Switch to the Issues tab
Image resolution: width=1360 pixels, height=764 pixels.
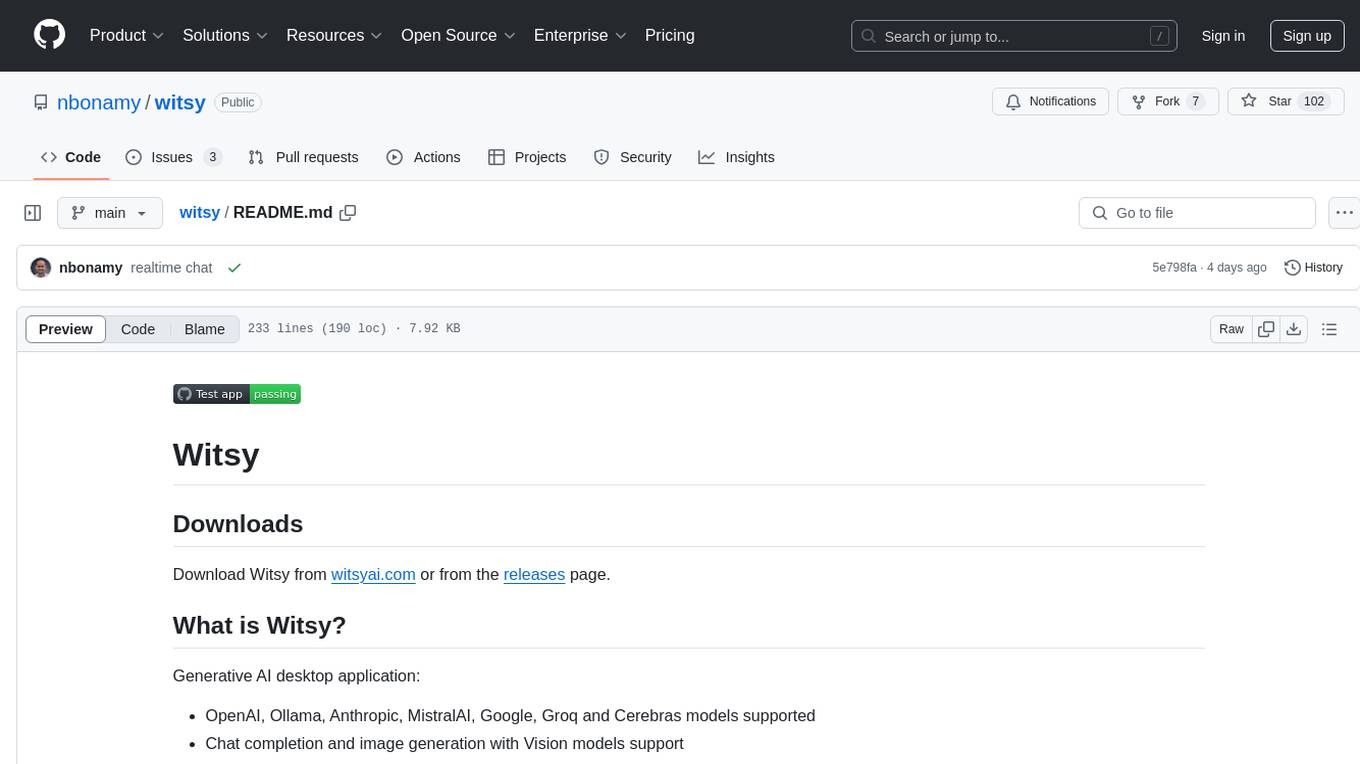173,157
